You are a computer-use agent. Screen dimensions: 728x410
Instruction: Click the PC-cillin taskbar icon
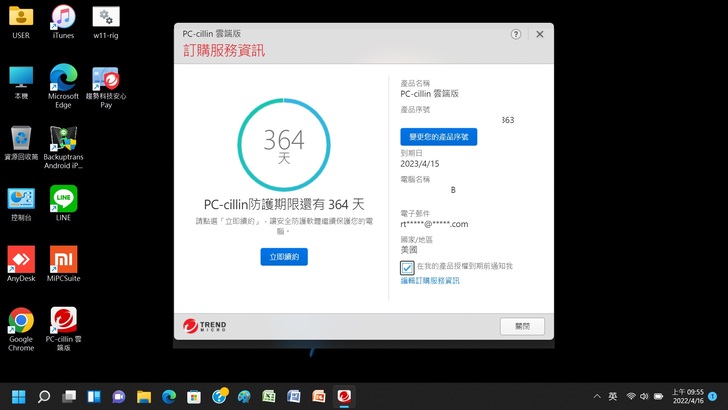point(344,397)
